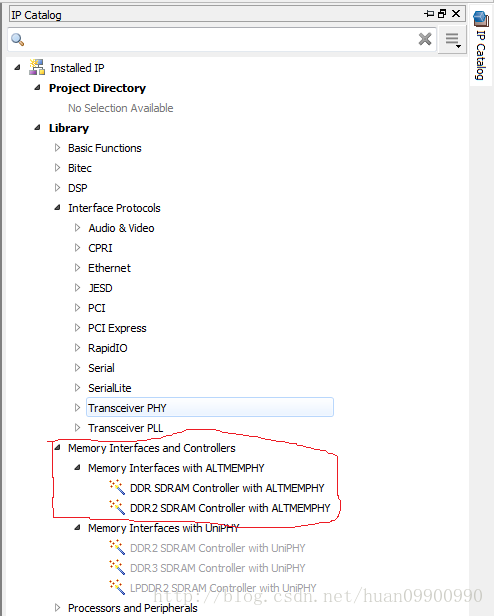Float the IP Catalog panel window
This screenshot has height=616, width=494.
pyautogui.click(x=442, y=14)
